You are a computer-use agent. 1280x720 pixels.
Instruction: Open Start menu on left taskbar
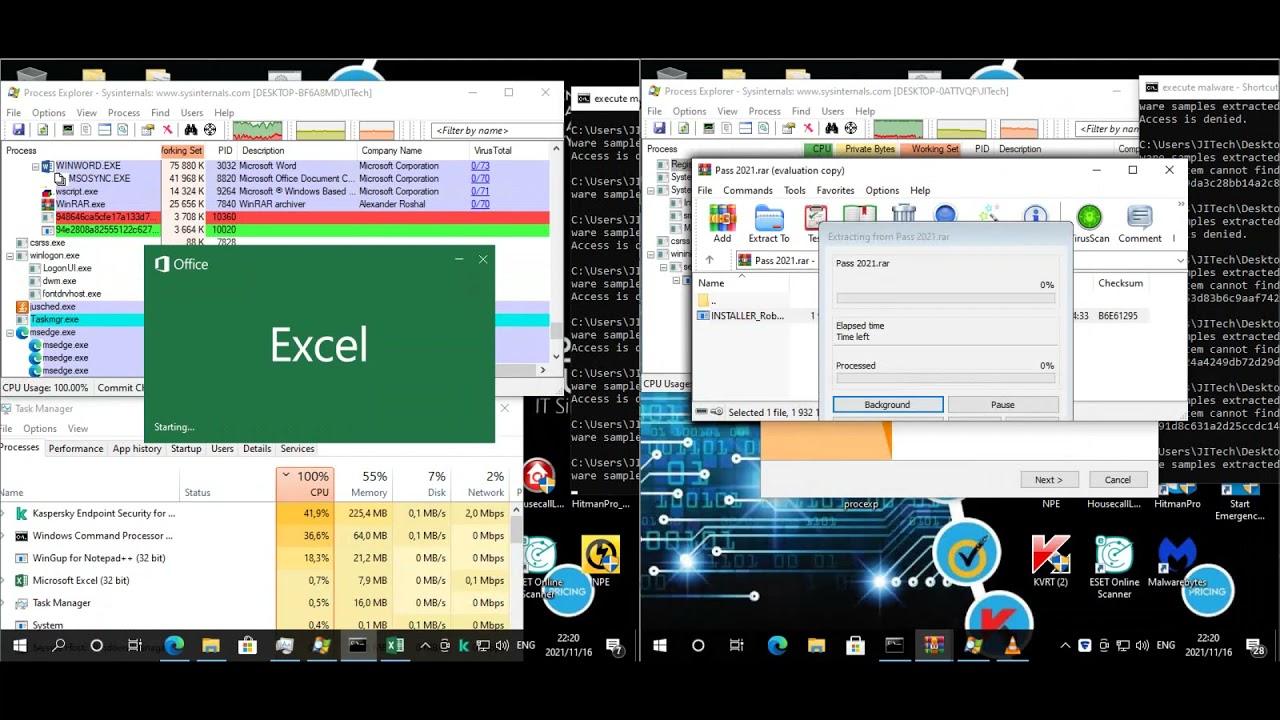[x=19, y=646]
